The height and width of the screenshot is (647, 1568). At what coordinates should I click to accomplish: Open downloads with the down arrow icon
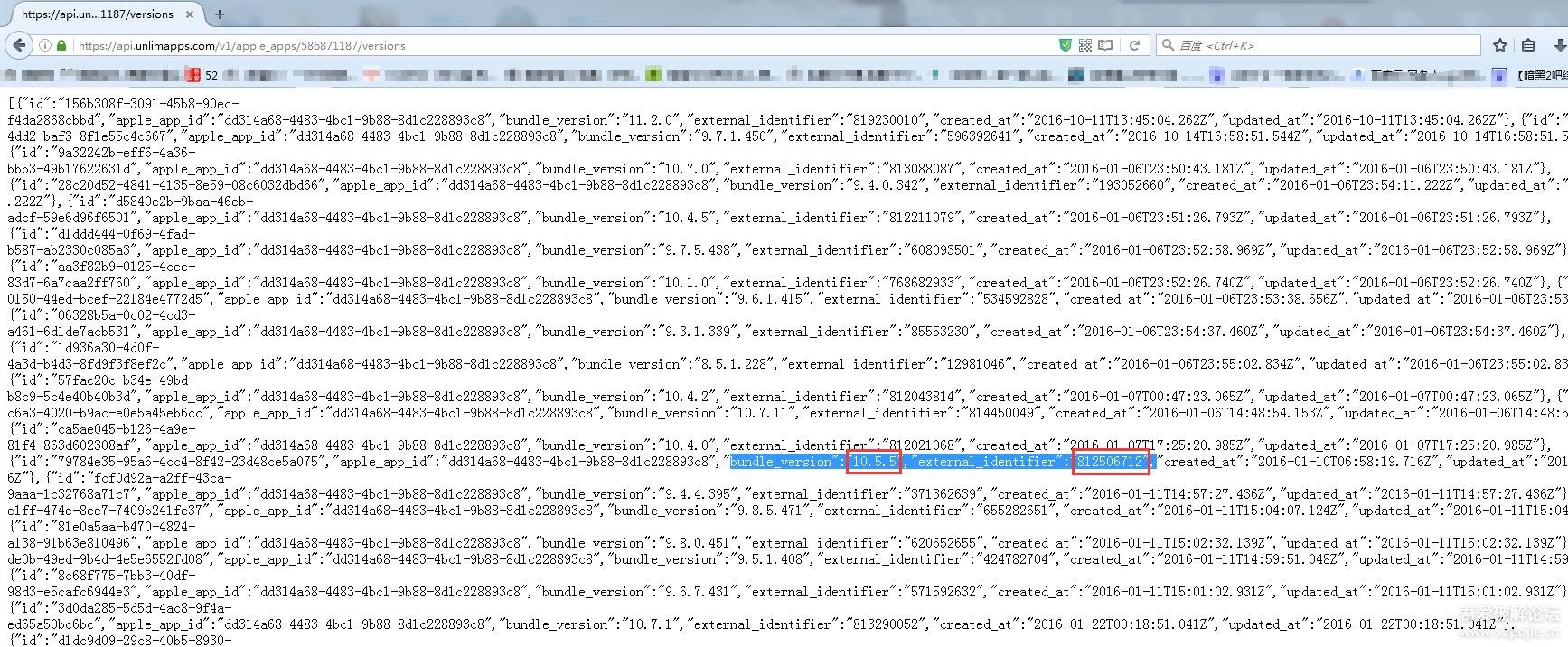(x=1560, y=45)
